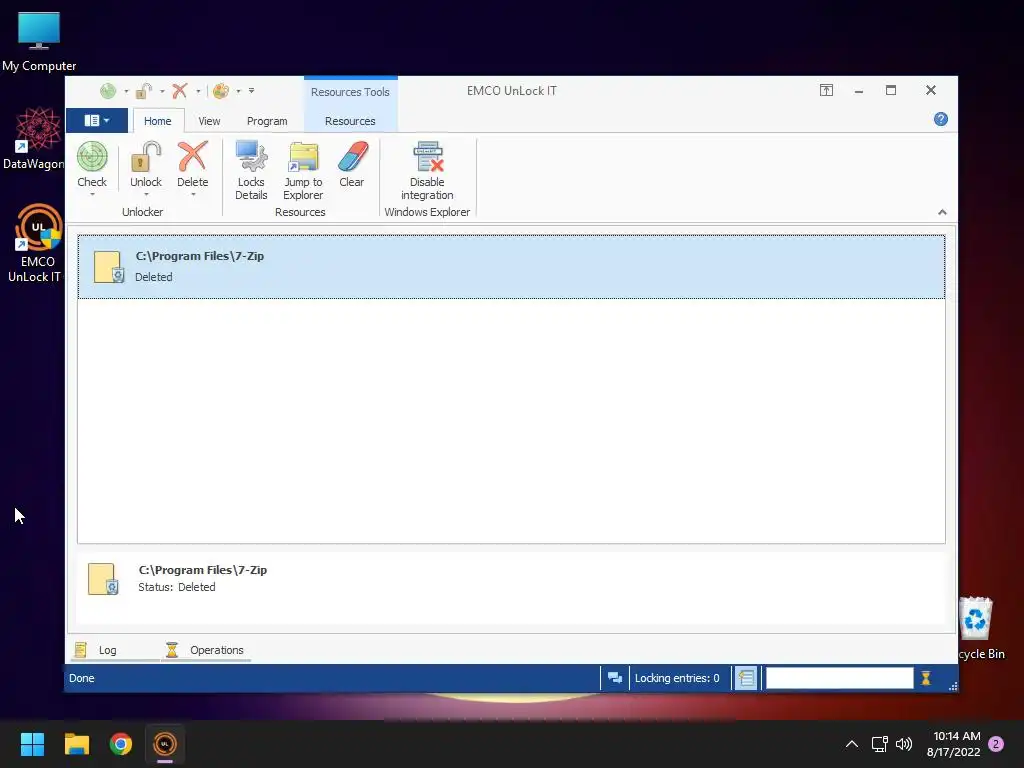The width and height of the screenshot is (1024, 768).
Task: Click Locking entries: 0 status text
Action: point(677,678)
